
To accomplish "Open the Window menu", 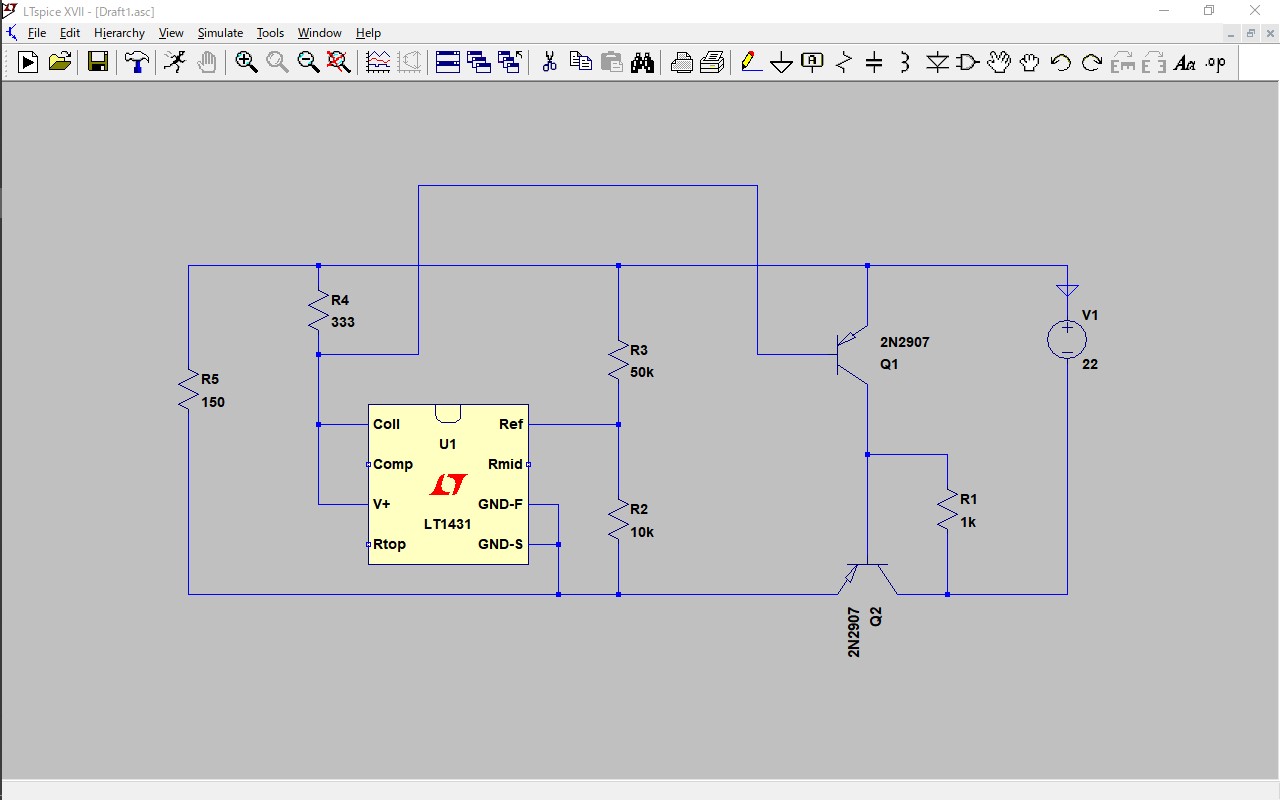I will pyautogui.click(x=319, y=33).
